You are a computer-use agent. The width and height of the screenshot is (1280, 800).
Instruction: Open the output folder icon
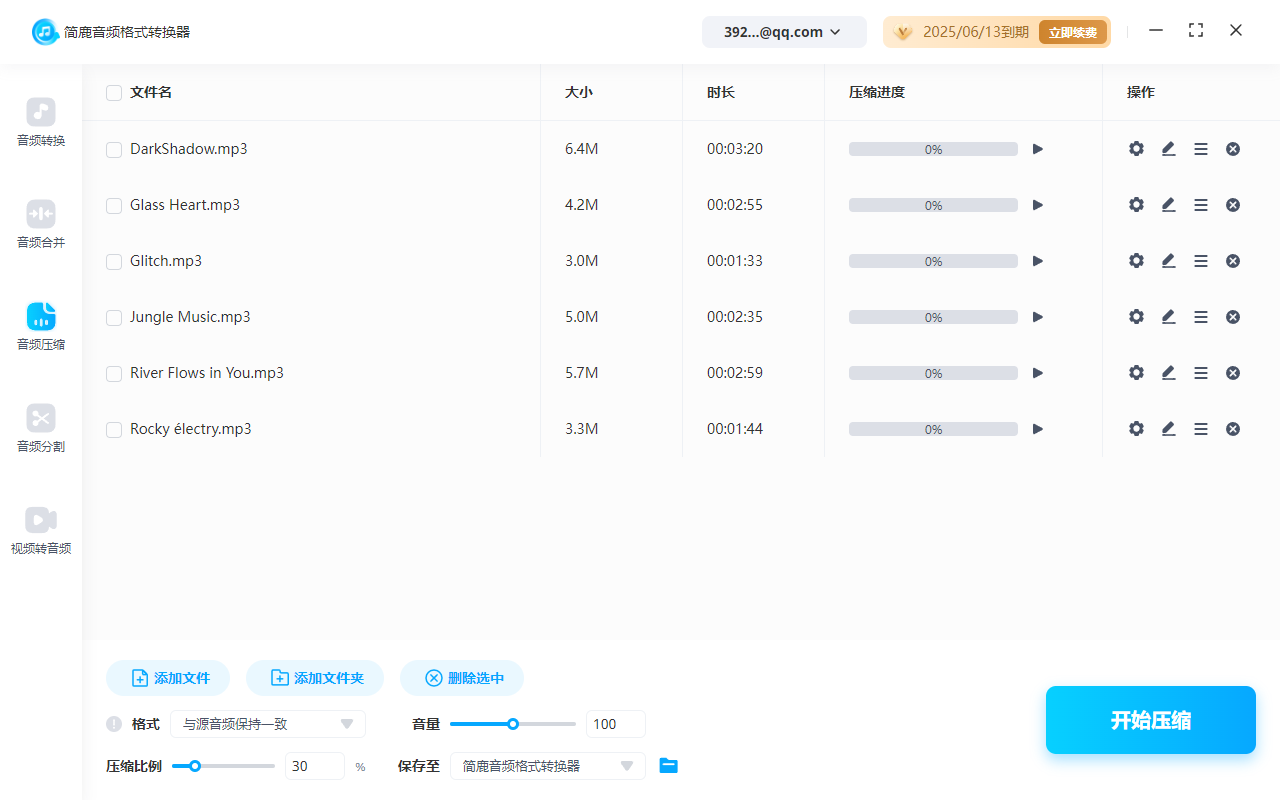(669, 766)
